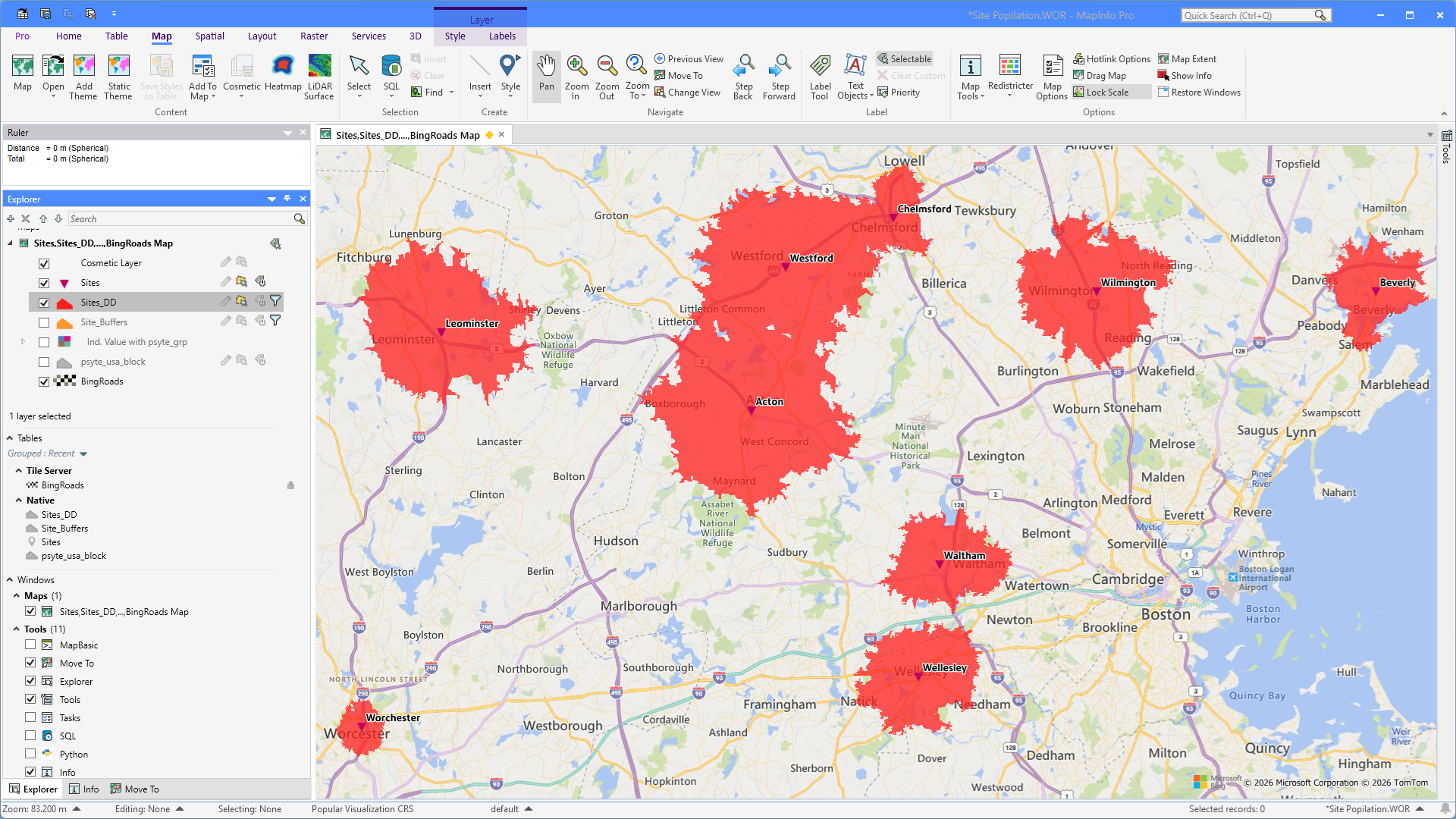Open the Grouped Recent dropdown
This screenshot has width=1456, height=819.
(83, 454)
